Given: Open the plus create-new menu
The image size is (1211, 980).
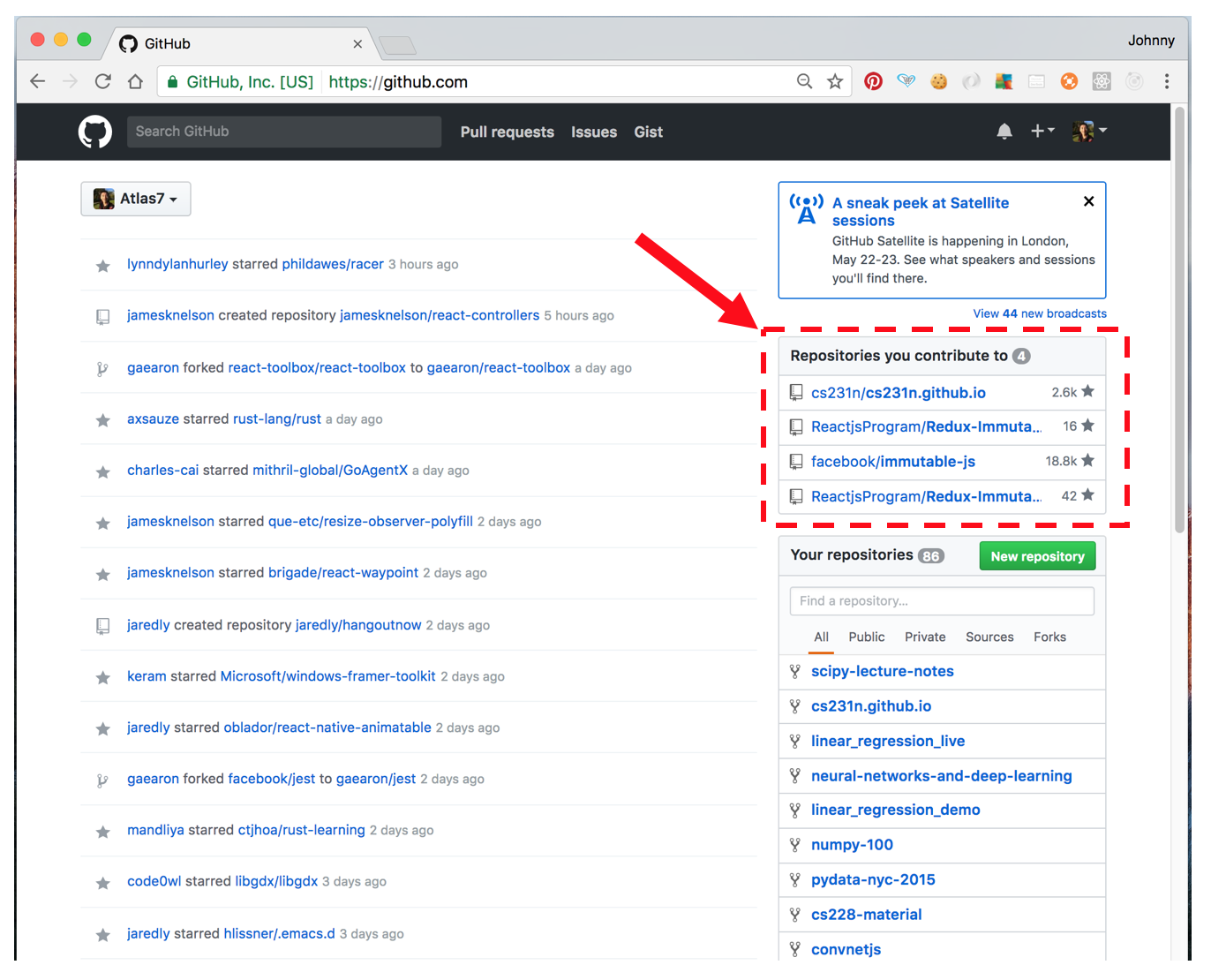Looking at the screenshot, I should pyautogui.click(x=1042, y=131).
